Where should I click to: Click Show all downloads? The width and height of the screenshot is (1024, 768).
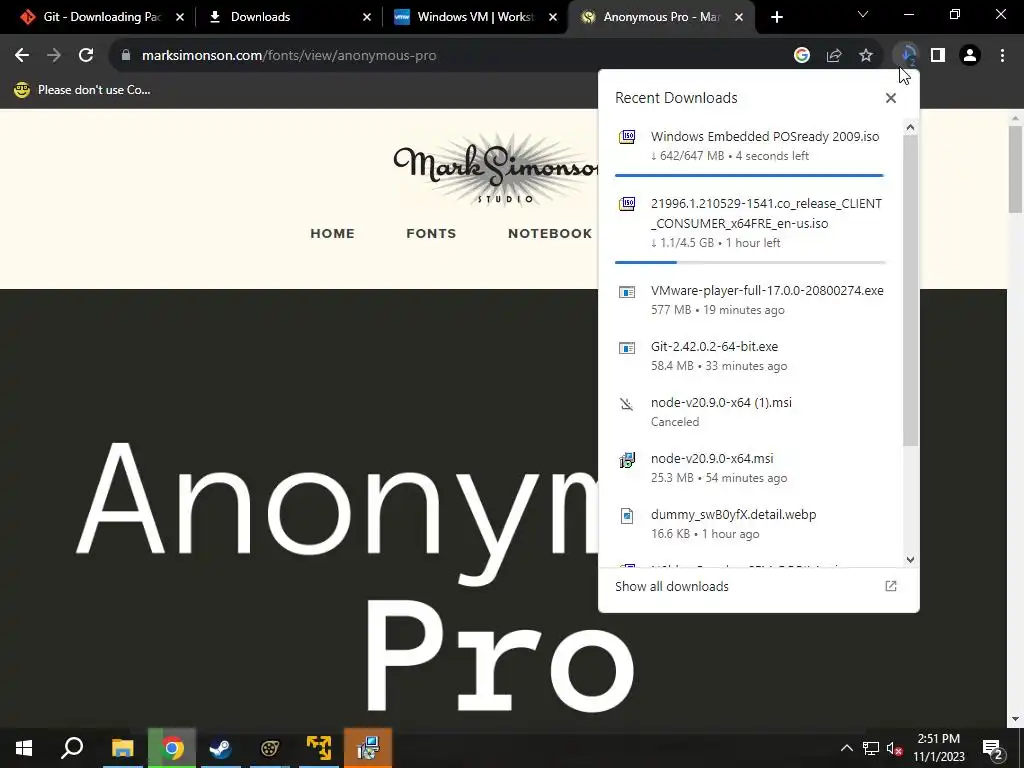(671, 586)
